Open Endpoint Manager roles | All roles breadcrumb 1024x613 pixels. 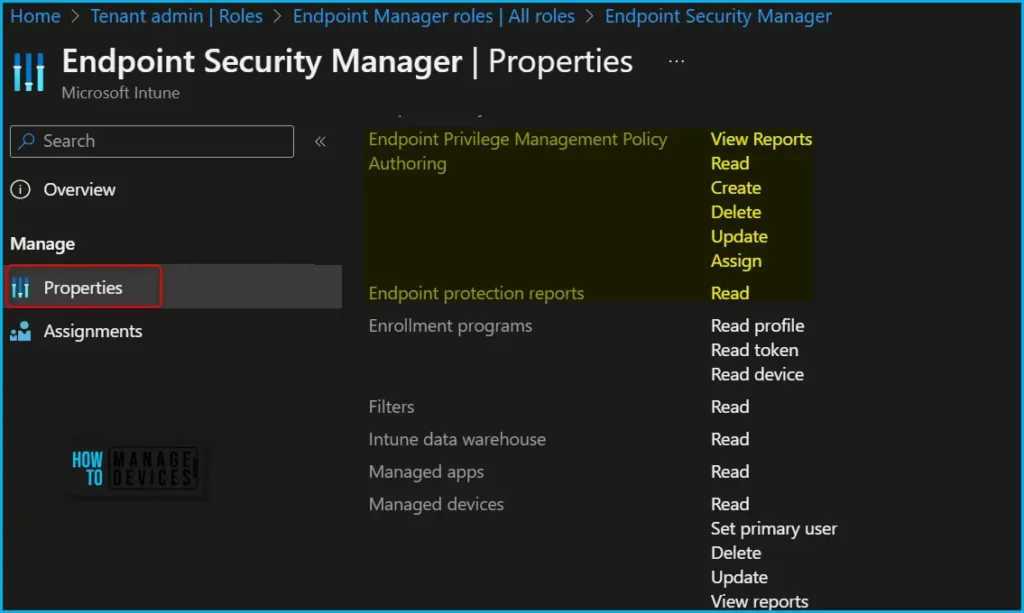[x=434, y=16]
